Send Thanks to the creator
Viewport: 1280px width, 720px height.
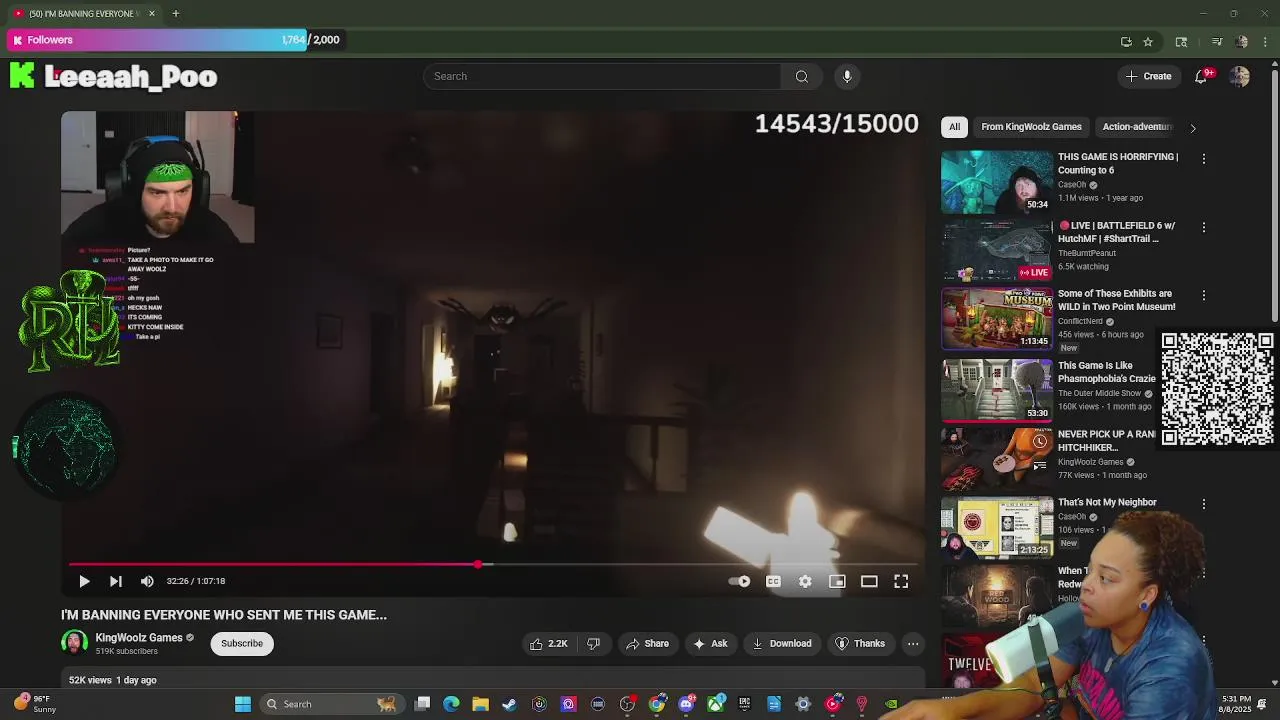(x=860, y=643)
